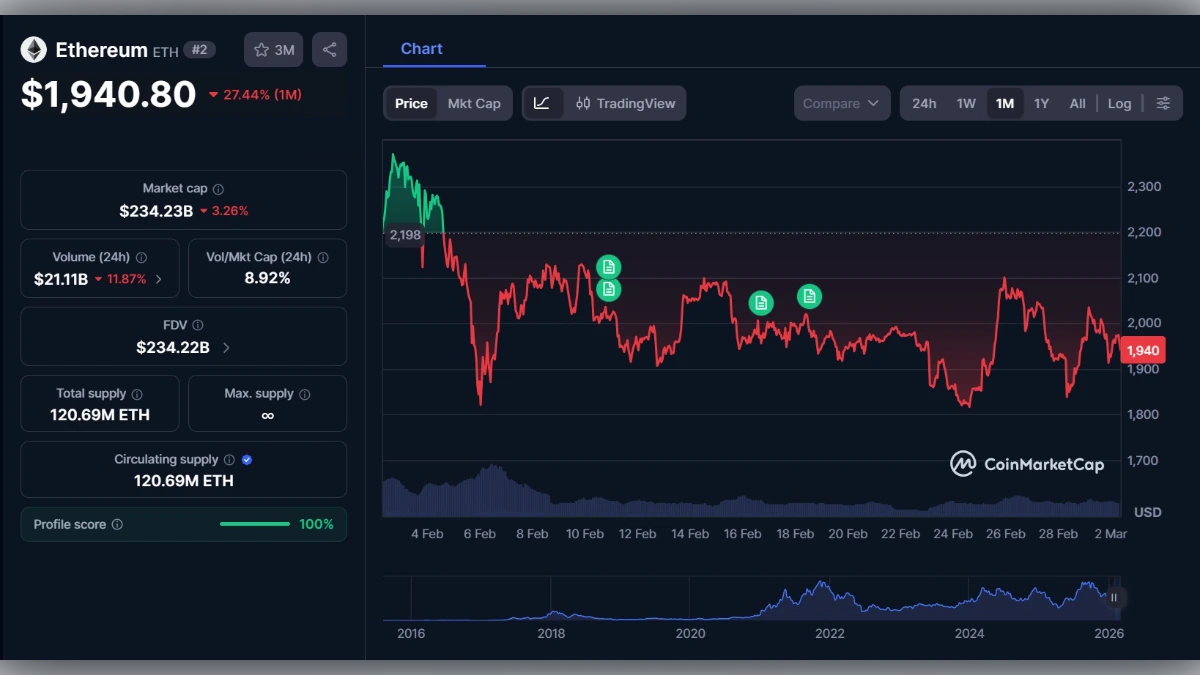1200x675 pixels.
Task: Click the share icon next to the star
Action: pyautogui.click(x=330, y=49)
